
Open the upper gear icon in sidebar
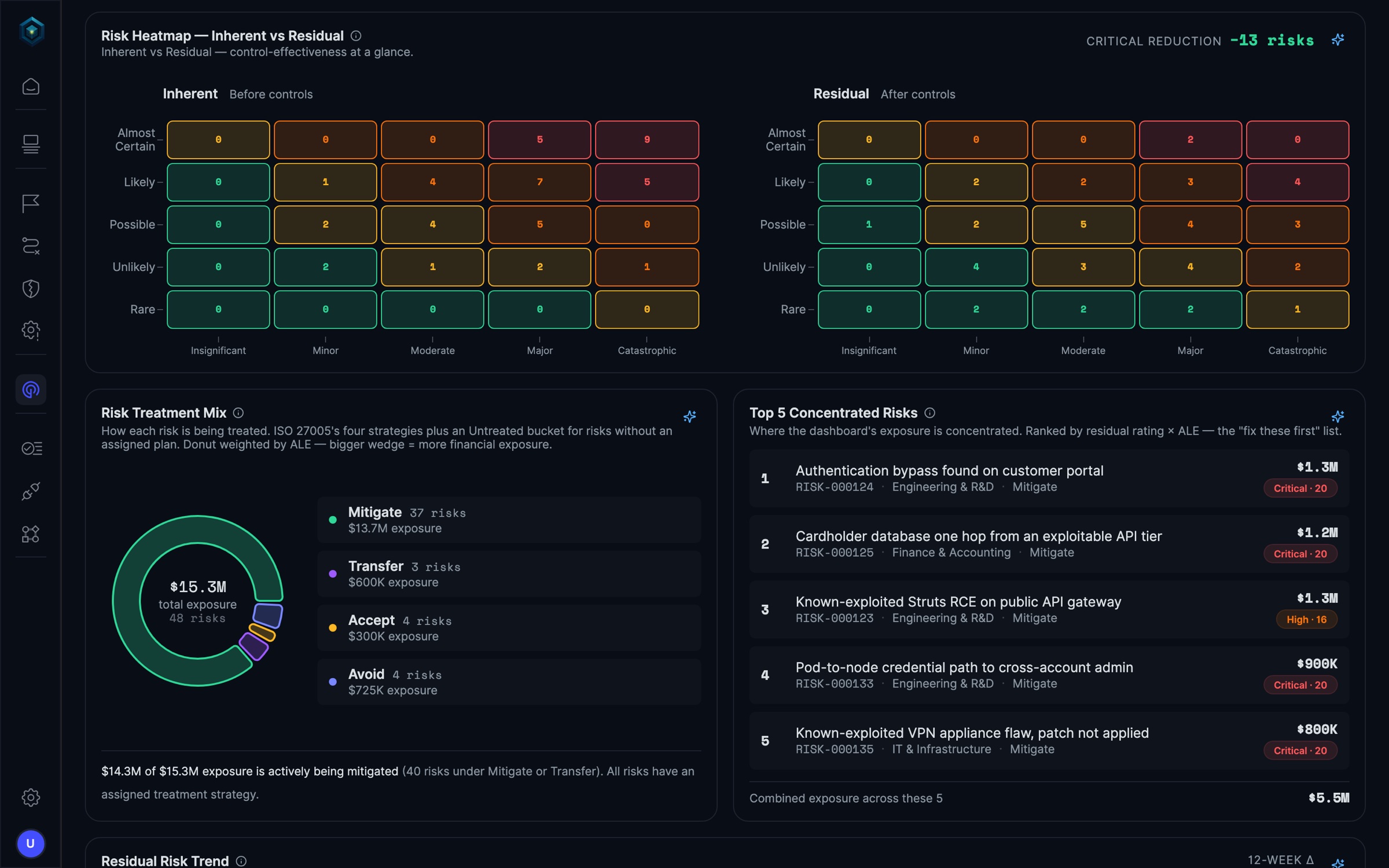point(31,330)
